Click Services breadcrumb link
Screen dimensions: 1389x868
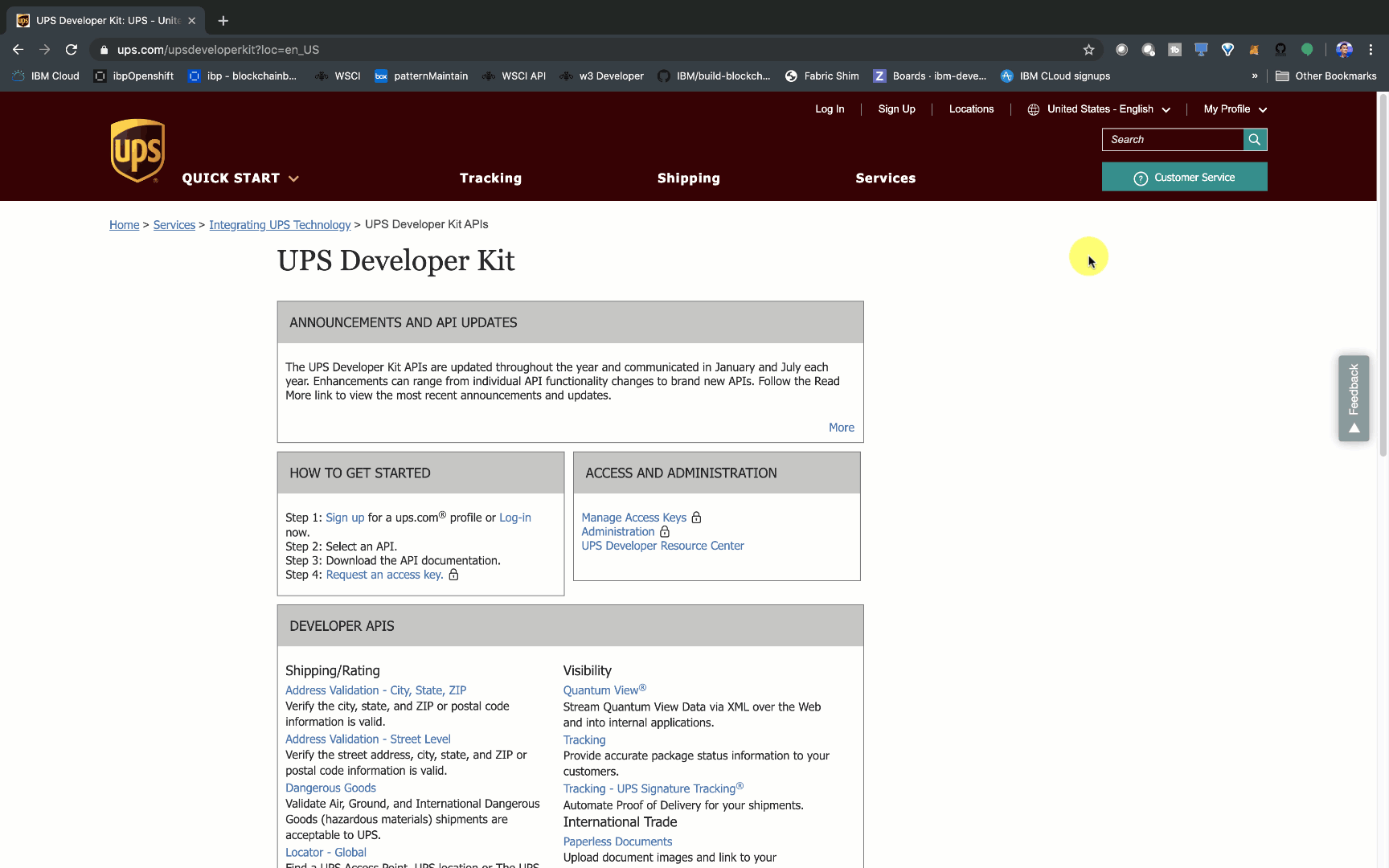pyautogui.click(x=174, y=225)
